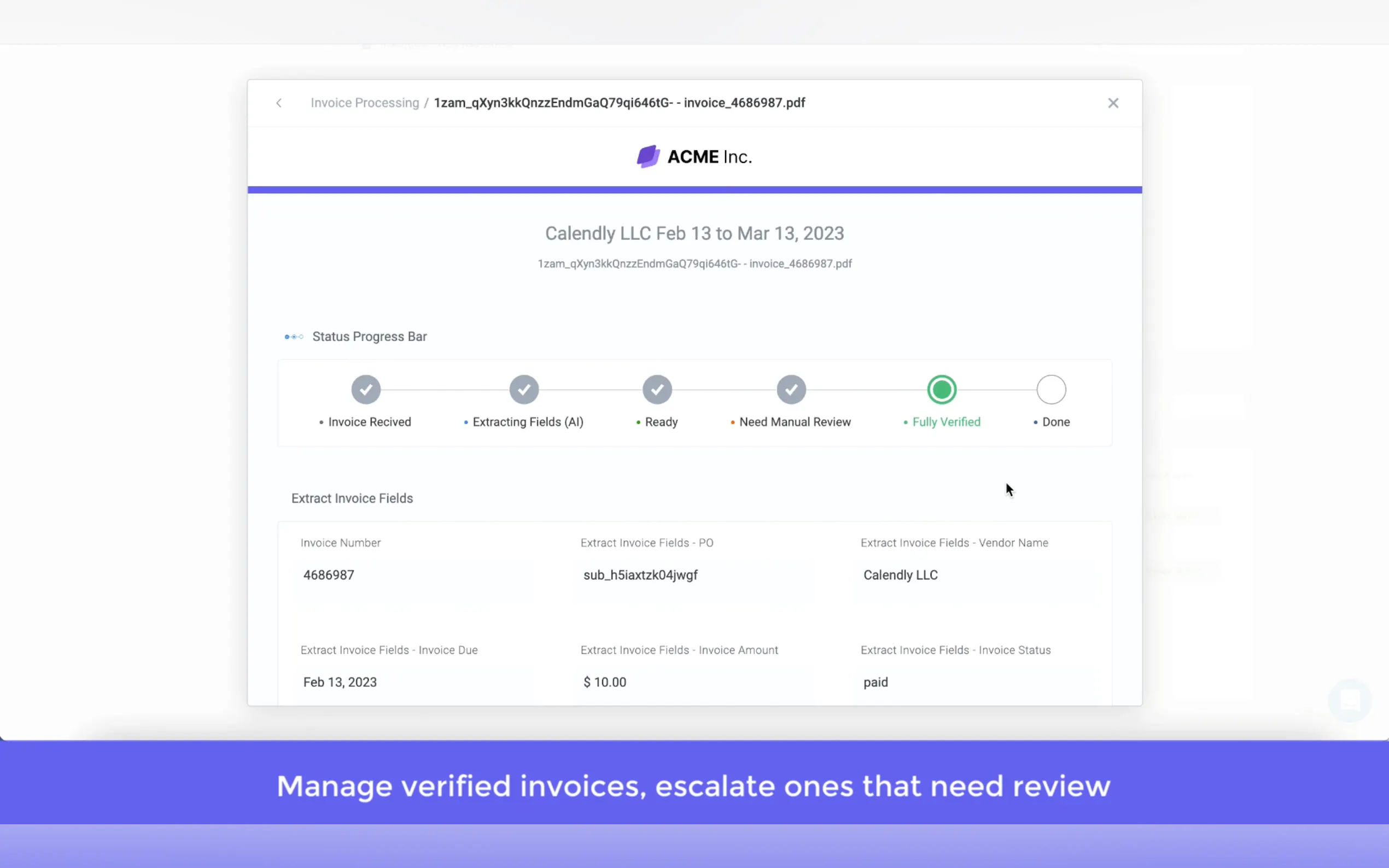Select the Ready step checkmark circle
The image size is (1389, 868).
(657, 390)
